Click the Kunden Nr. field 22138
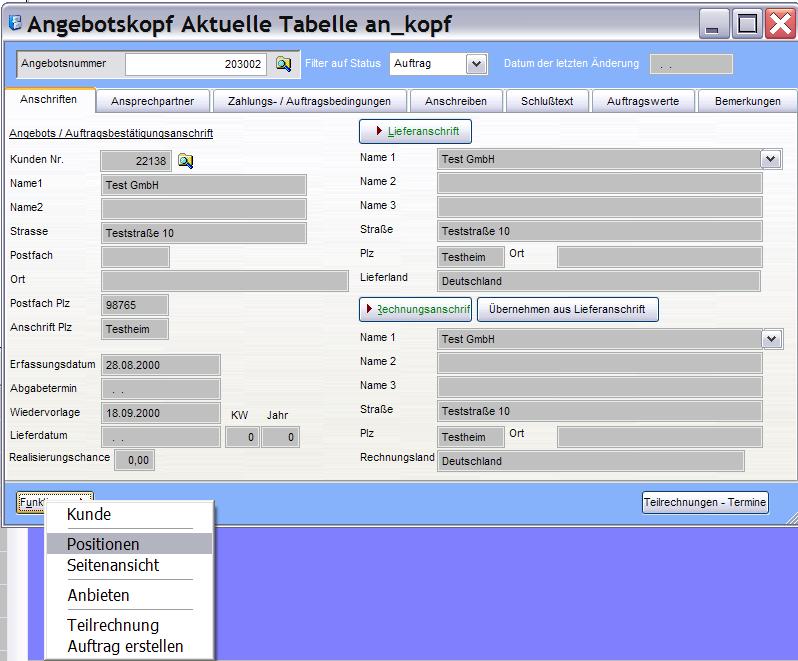This screenshot has width=798, height=661. pyautogui.click(x=136, y=161)
